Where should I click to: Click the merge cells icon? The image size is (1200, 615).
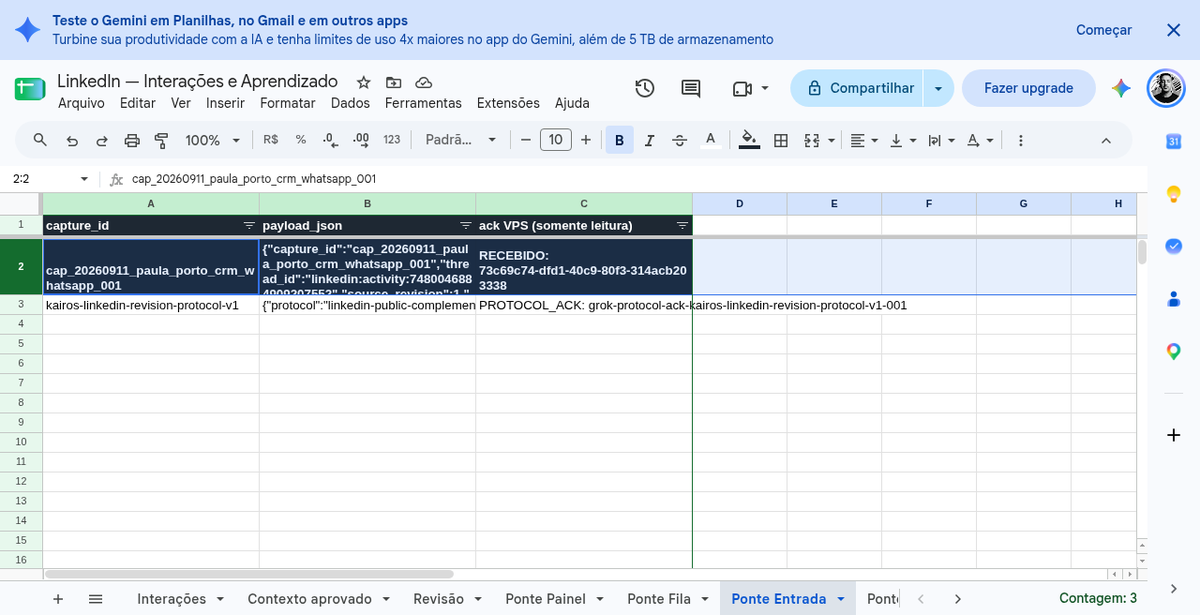click(x=812, y=140)
